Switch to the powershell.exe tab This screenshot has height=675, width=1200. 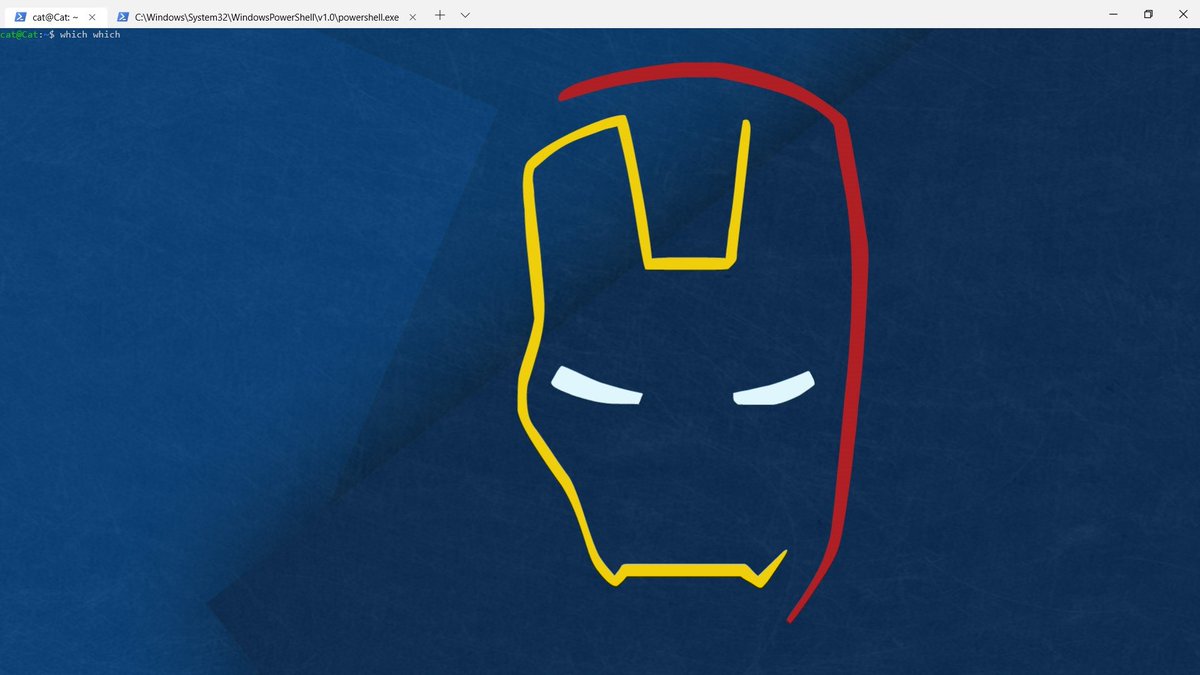point(266,16)
